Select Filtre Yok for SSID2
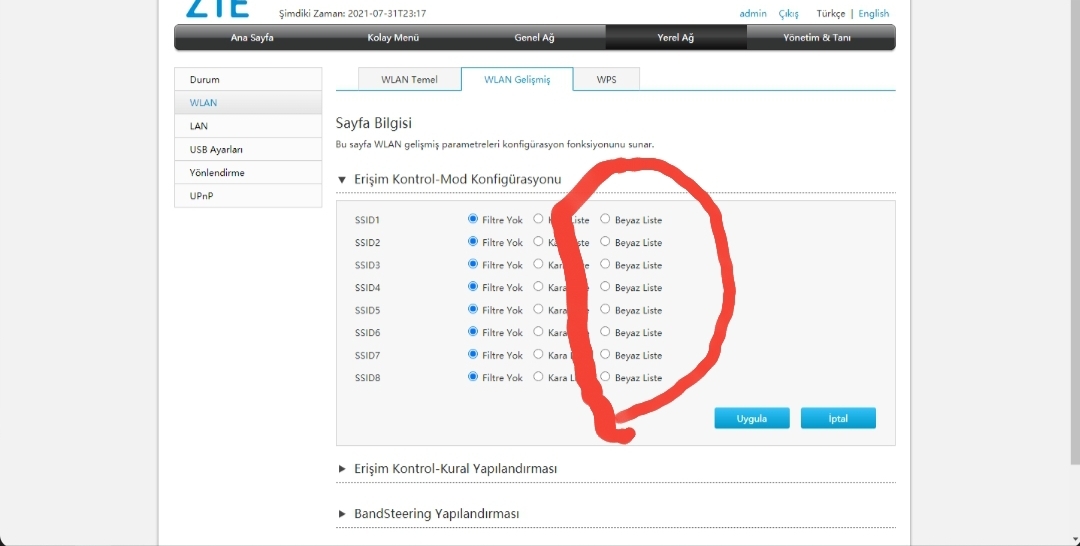 (x=472, y=242)
